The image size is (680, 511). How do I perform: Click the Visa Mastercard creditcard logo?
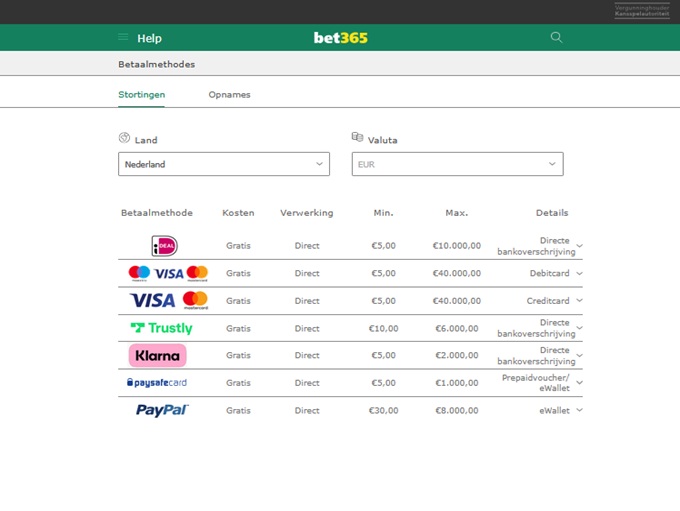168,300
